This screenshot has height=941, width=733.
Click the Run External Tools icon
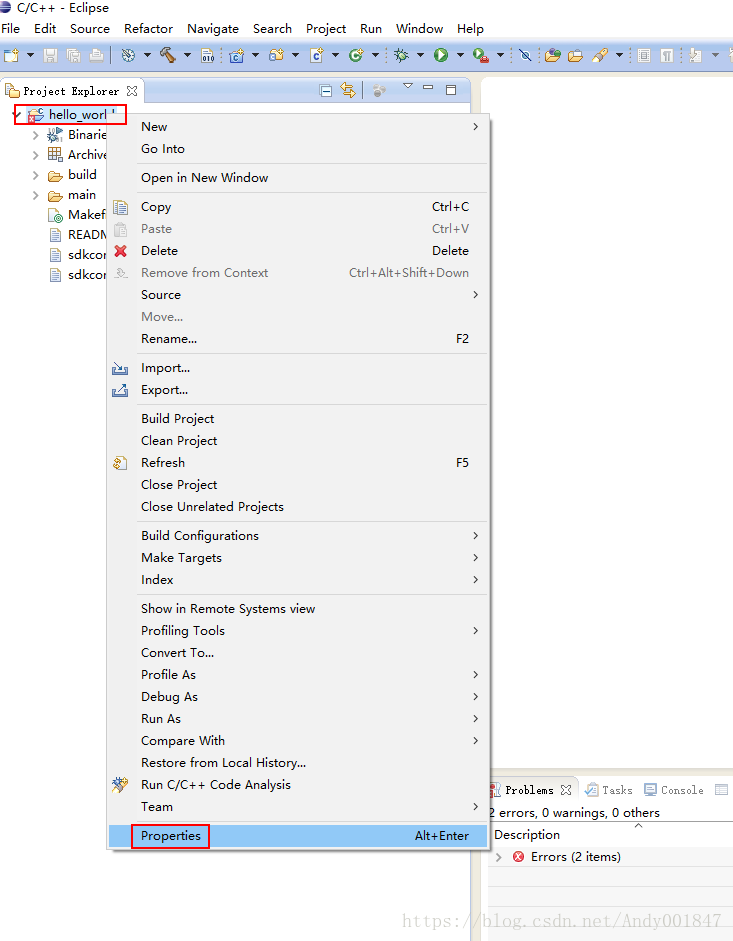tap(481, 56)
